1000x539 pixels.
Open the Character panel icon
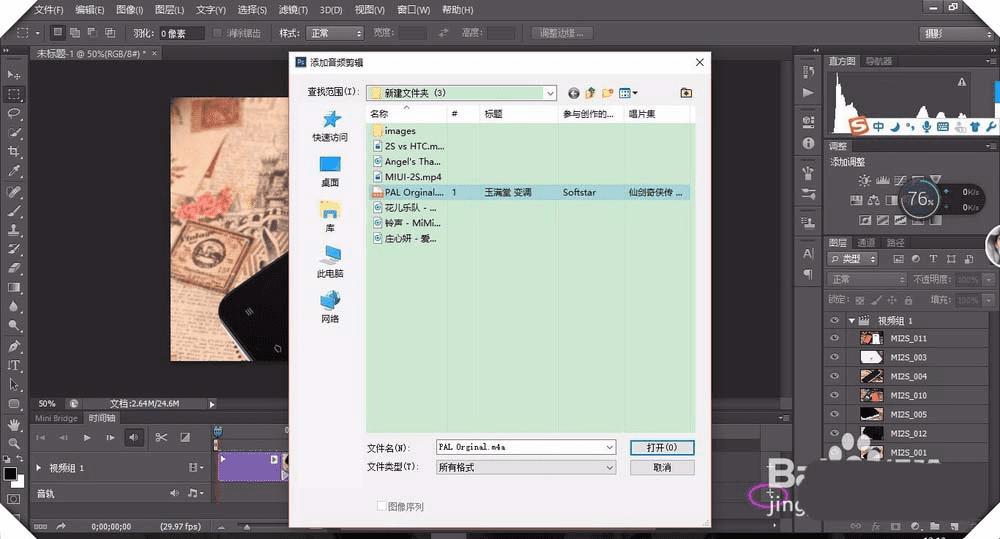pyautogui.click(x=808, y=253)
